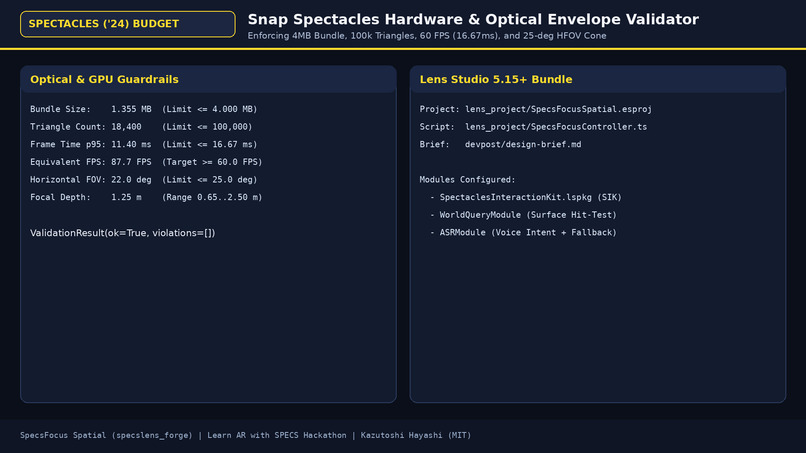
Task: Click the Focal Depth 1.25 m row
Action: (x=146, y=197)
